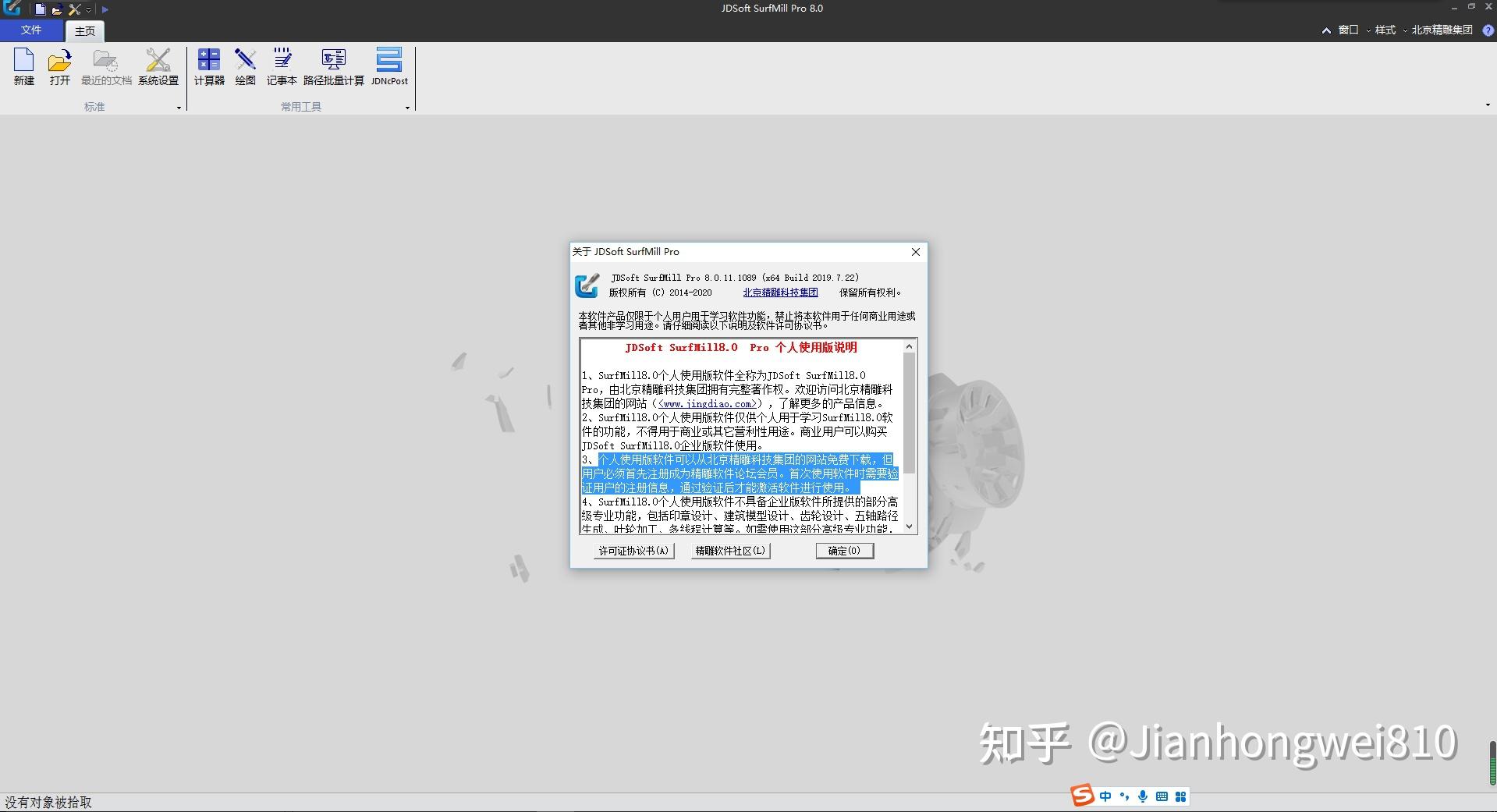Image resolution: width=1497 pixels, height=812 pixels.
Task: Follow the 北京精雕科技集团 hyperlink
Action: pyautogui.click(x=780, y=293)
